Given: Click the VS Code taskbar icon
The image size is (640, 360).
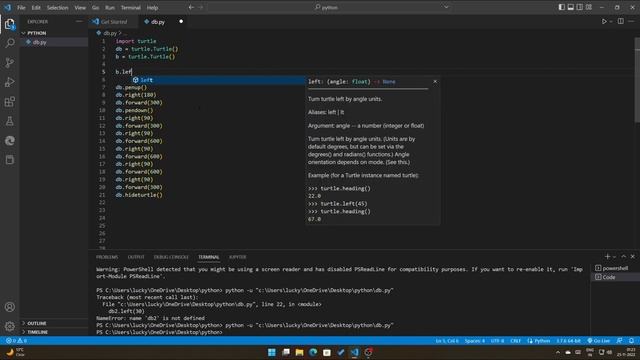Looking at the screenshot, I should tap(354, 352).
